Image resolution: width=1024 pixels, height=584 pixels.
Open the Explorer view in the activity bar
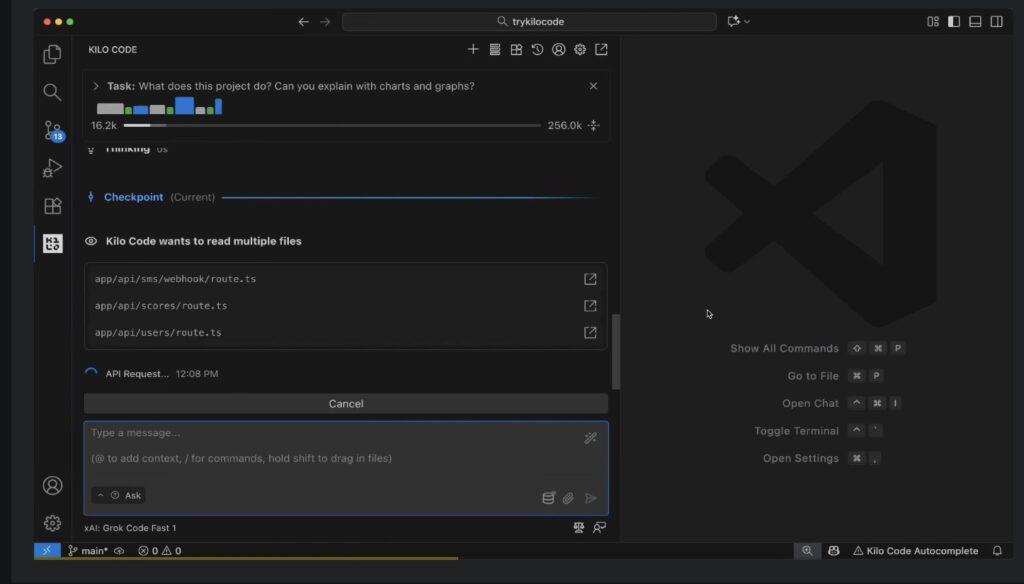[x=52, y=55]
